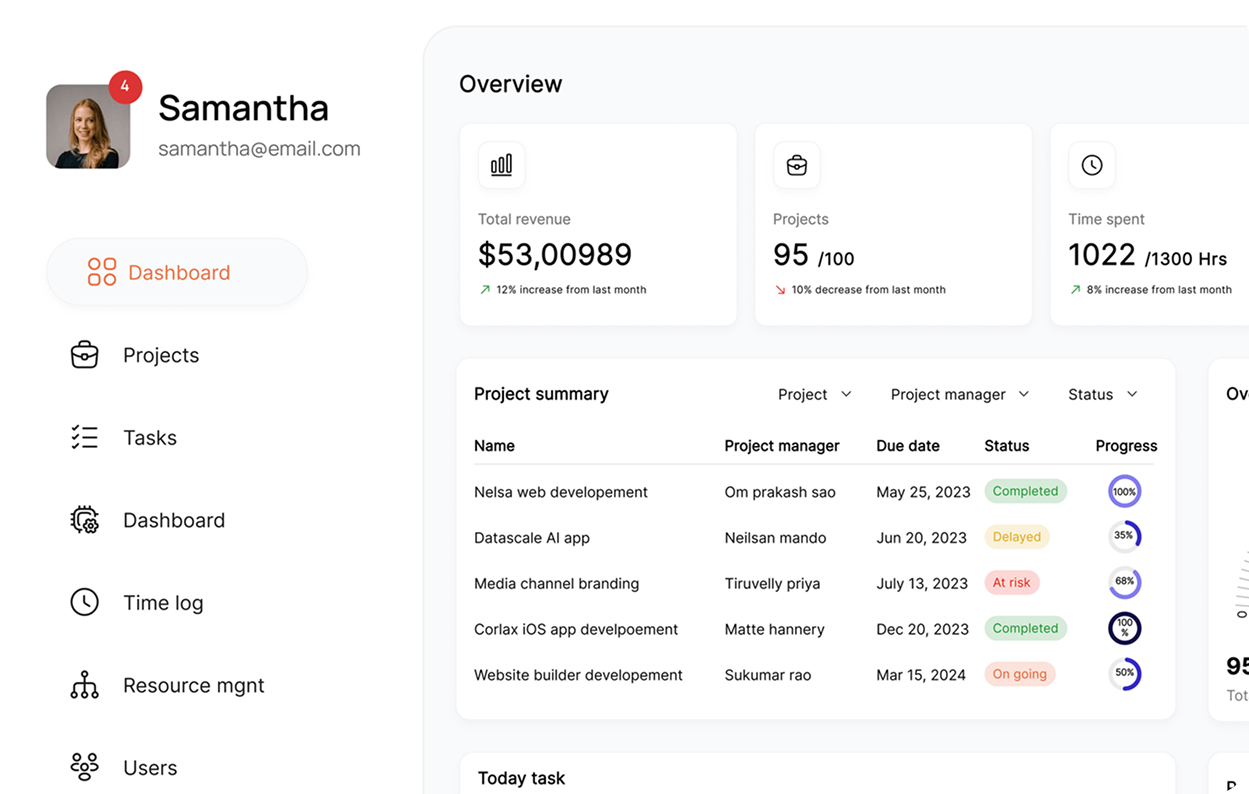Viewport: 1249px width, 794px height.
Task: Select the Datascale AI app project name
Action: 532,538
